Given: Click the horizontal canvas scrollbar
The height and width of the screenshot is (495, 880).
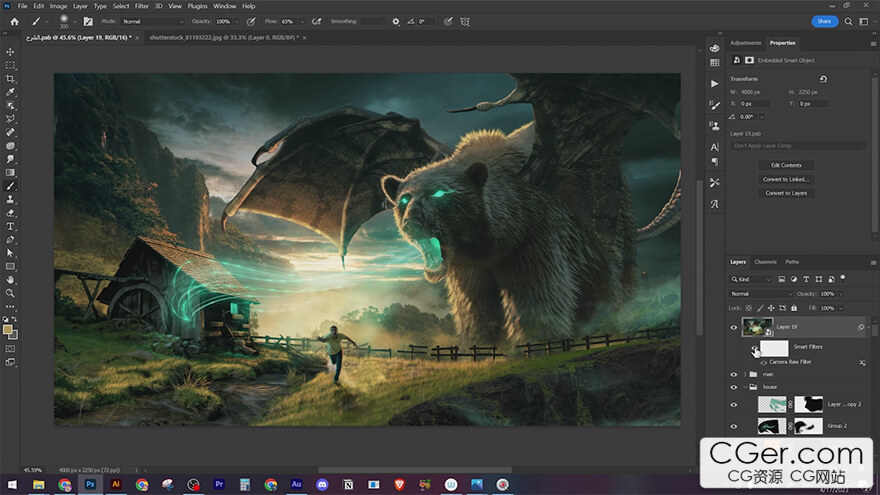Looking at the screenshot, I should pyautogui.click(x=415, y=470).
